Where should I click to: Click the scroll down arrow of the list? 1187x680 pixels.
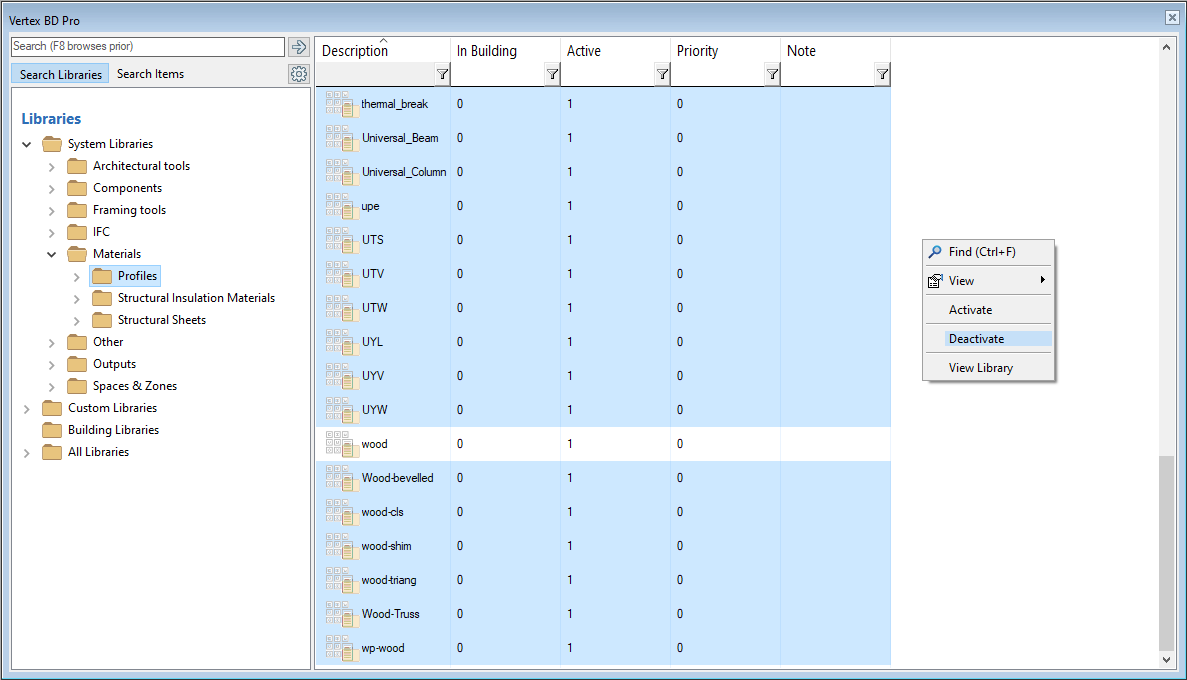tap(1166, 660)
